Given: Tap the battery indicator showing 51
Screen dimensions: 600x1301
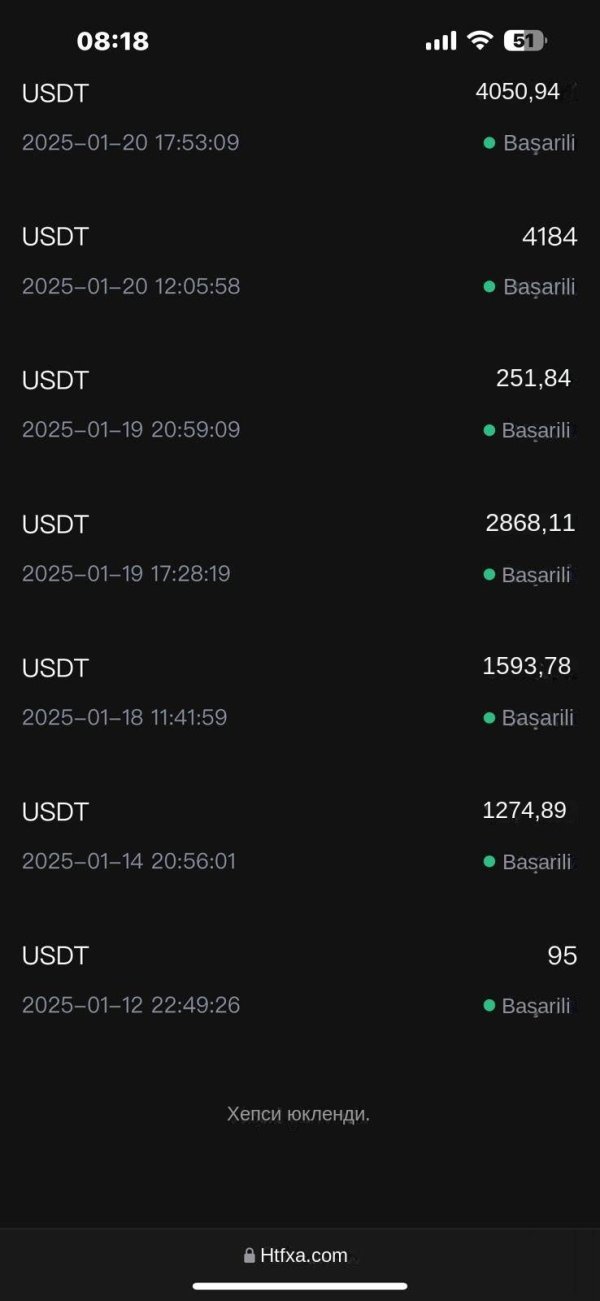Looking at the screenshot, I should (x=525, y=41).
